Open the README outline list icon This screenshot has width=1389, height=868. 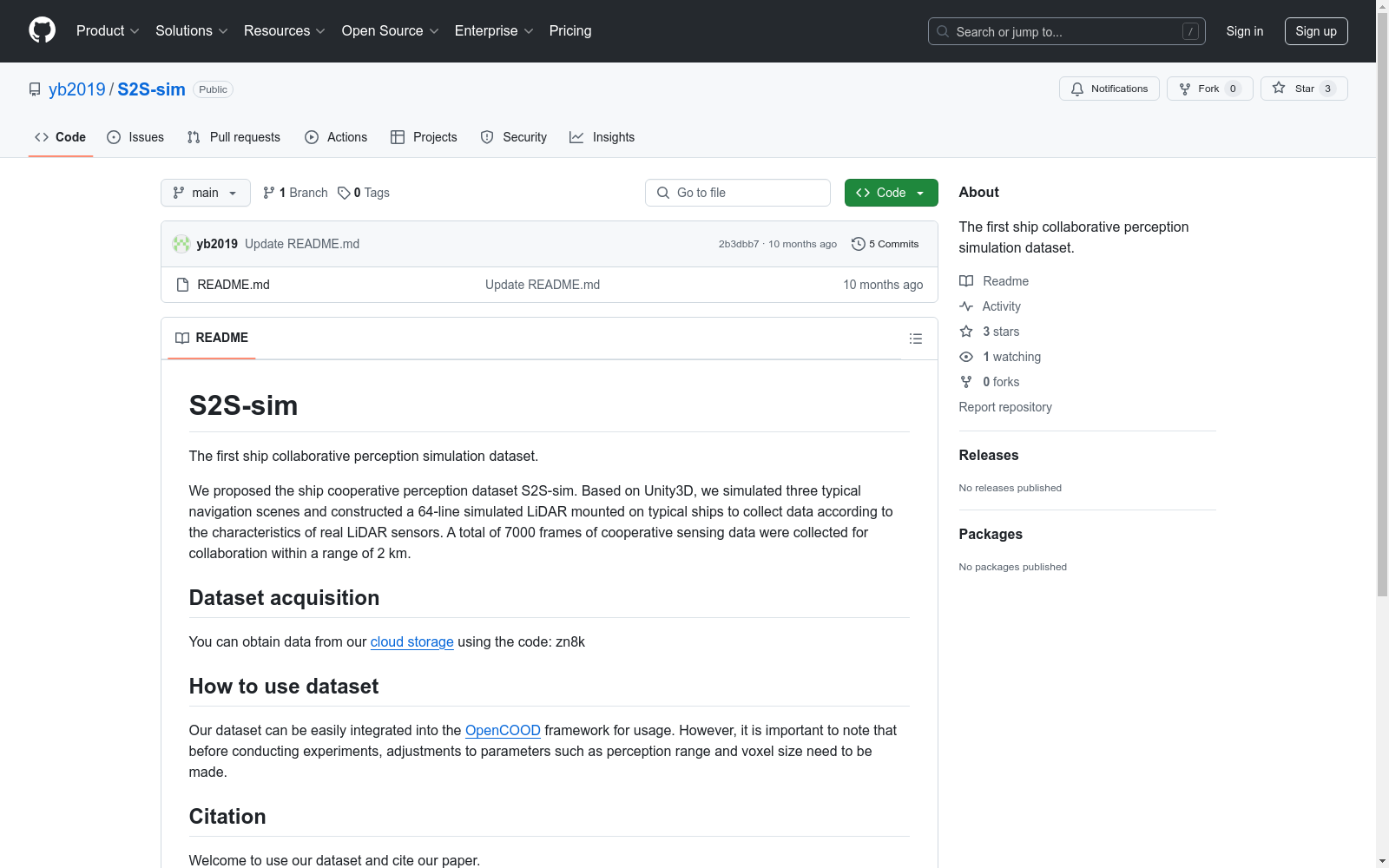coord(916,339)
